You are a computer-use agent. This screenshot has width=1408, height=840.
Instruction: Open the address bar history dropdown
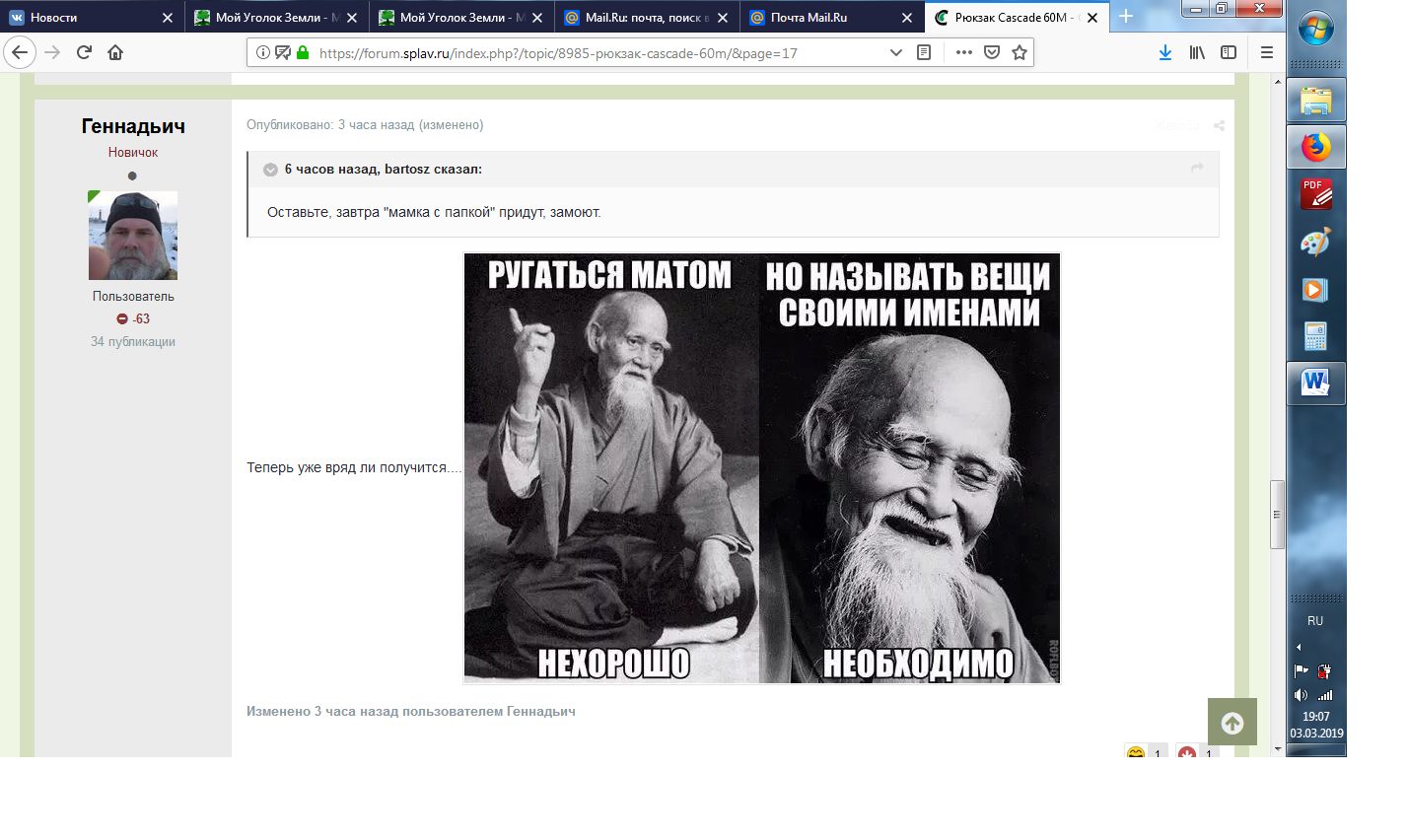click(895, 52)
